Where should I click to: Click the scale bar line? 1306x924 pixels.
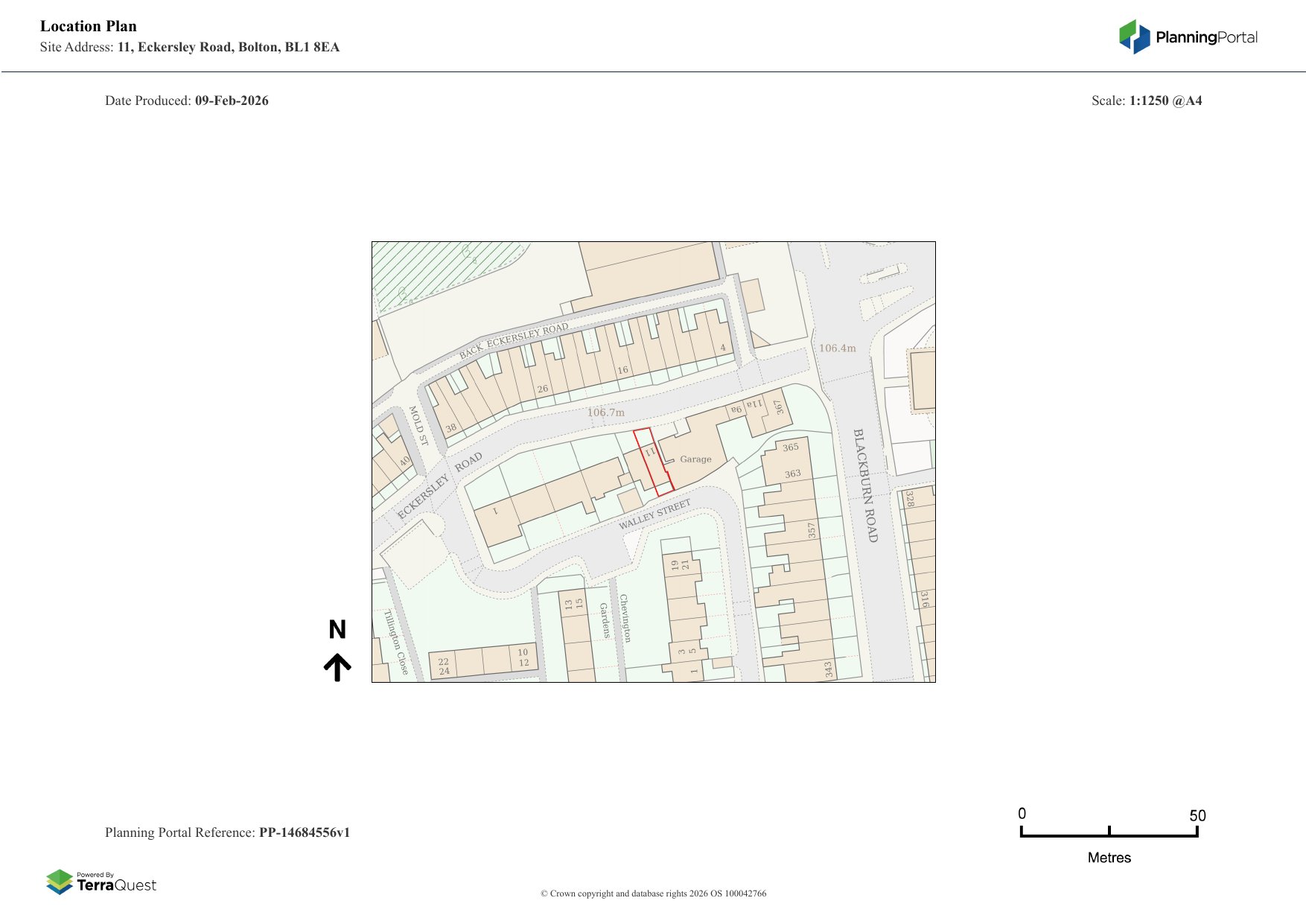click(x=1109, y=835)
